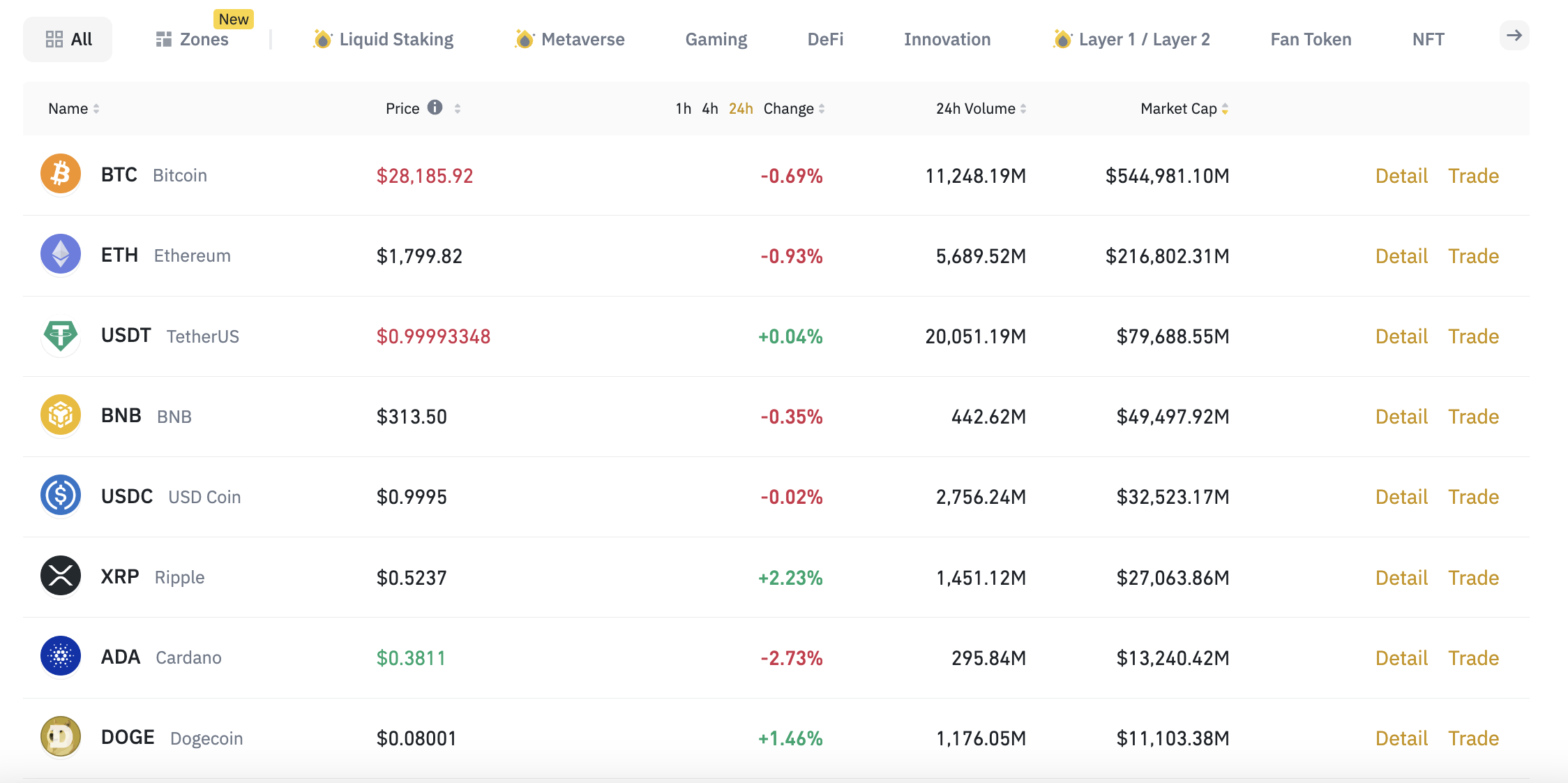Click the Ethereum coin logo

(x=61, y=254)
